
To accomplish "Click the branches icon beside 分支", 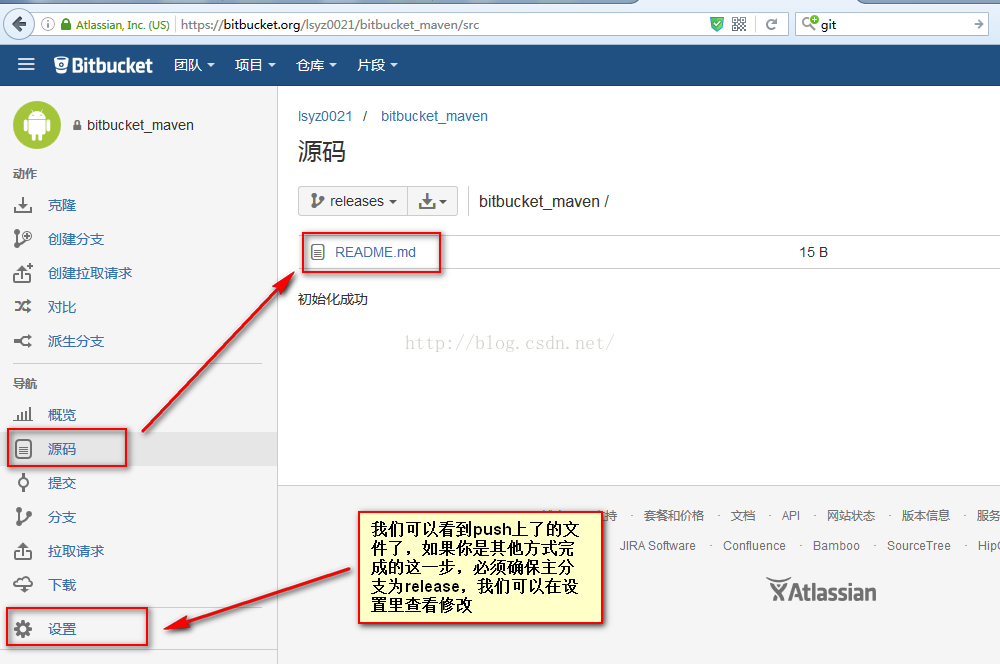I will [x=23, y=517].
